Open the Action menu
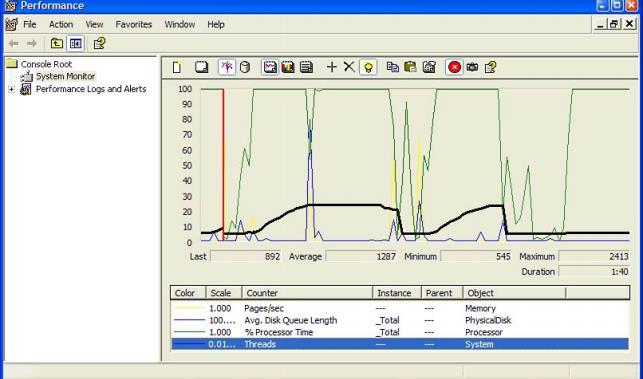 coord(61,25)
